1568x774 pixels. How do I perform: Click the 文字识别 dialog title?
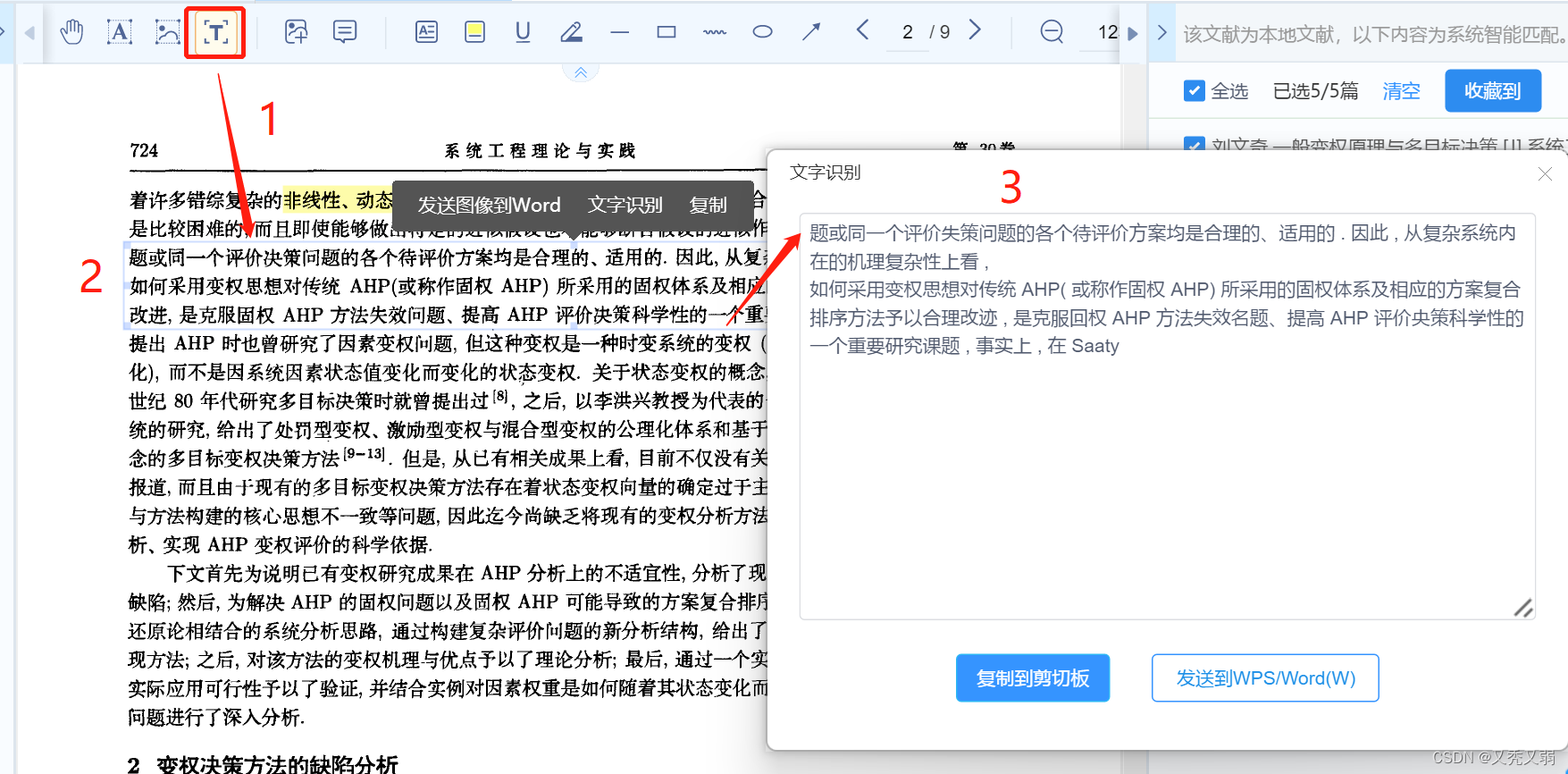(x=825, y=172)
